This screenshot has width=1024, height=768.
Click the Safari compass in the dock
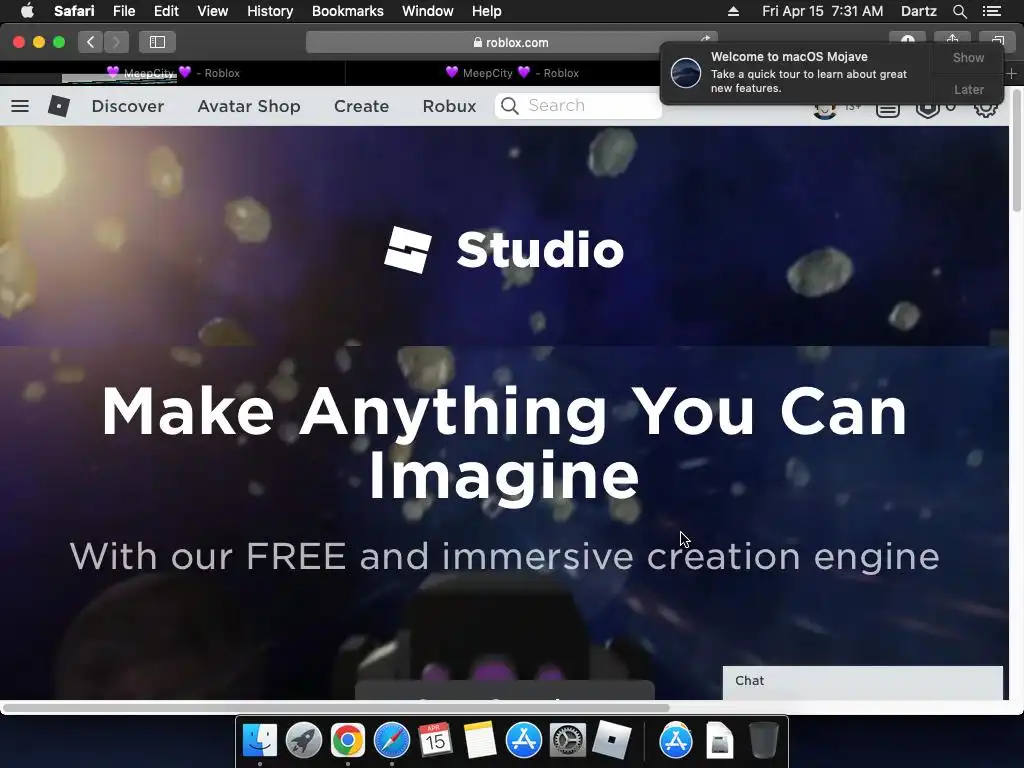pyautogui.click(x=392, y=741)
